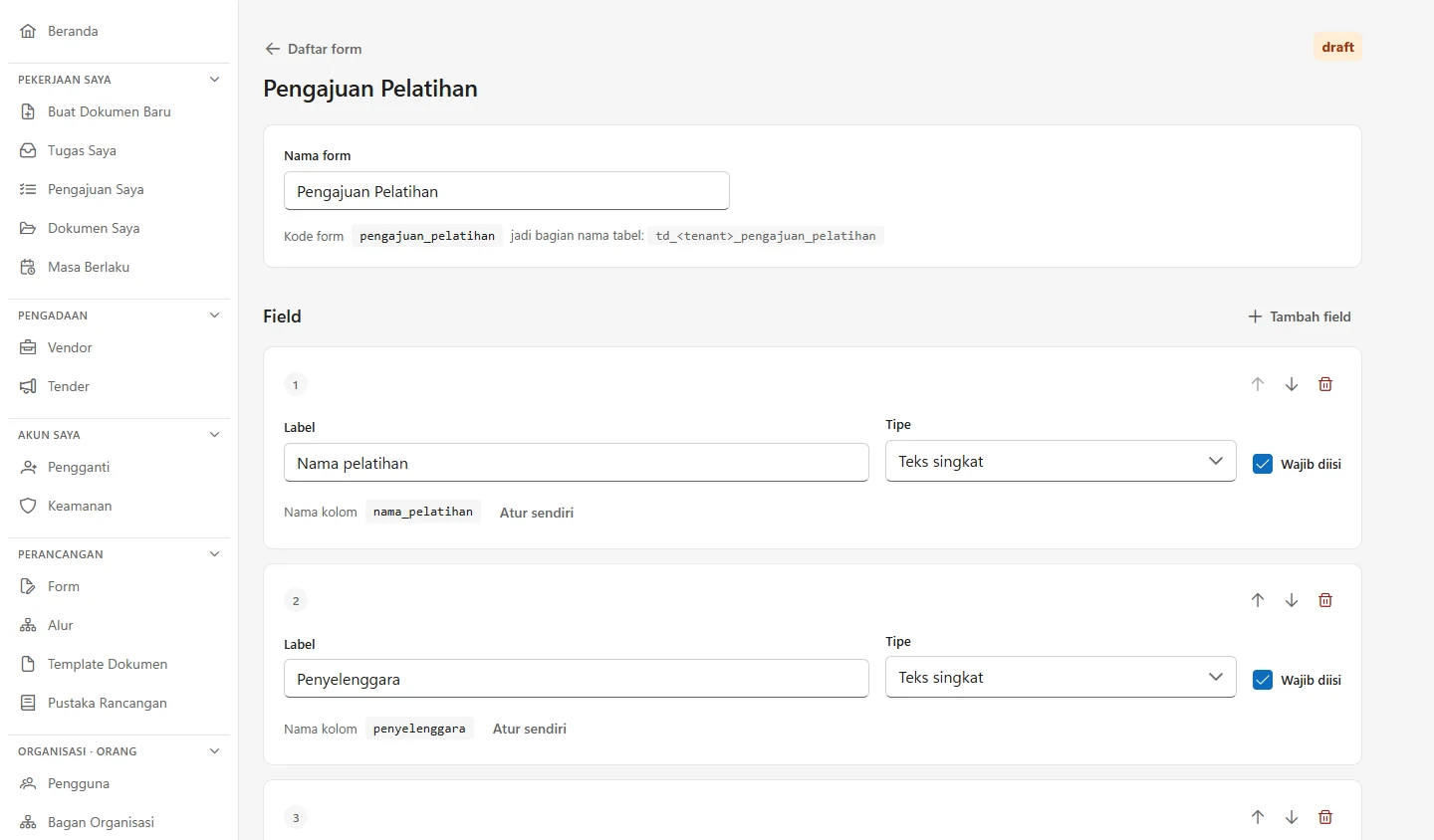
Task: Move field 2 up with arrow
Action: [1258, 600]
